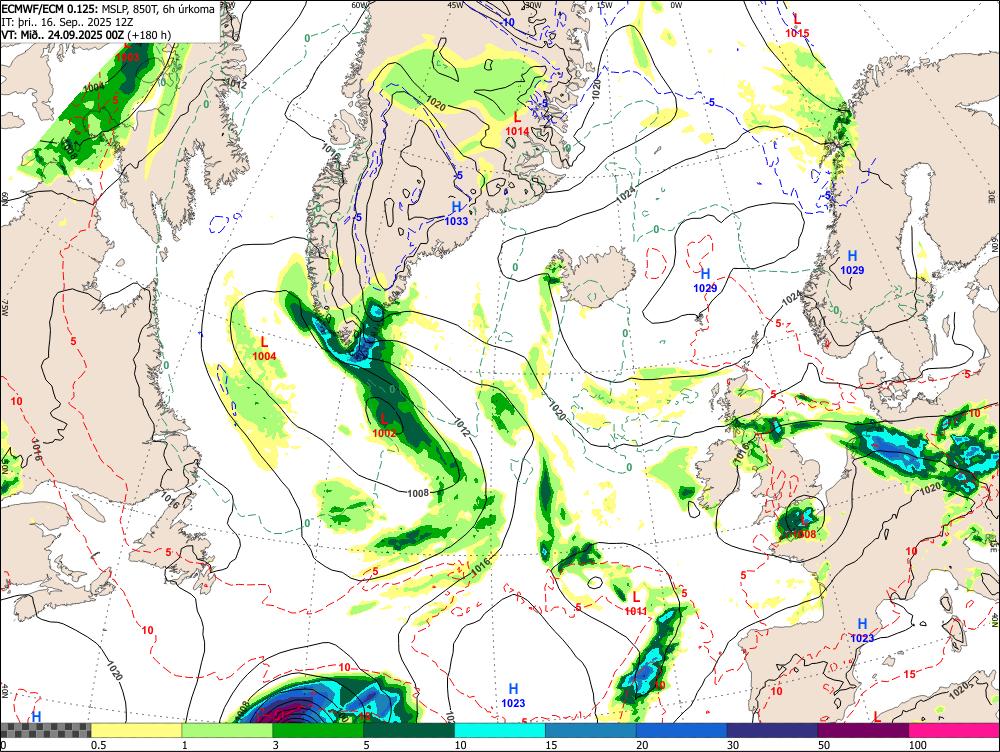1000x752 pixels.
Task: Click the 1008 isobar label below L 1002
Action: [x=418, y=493]
